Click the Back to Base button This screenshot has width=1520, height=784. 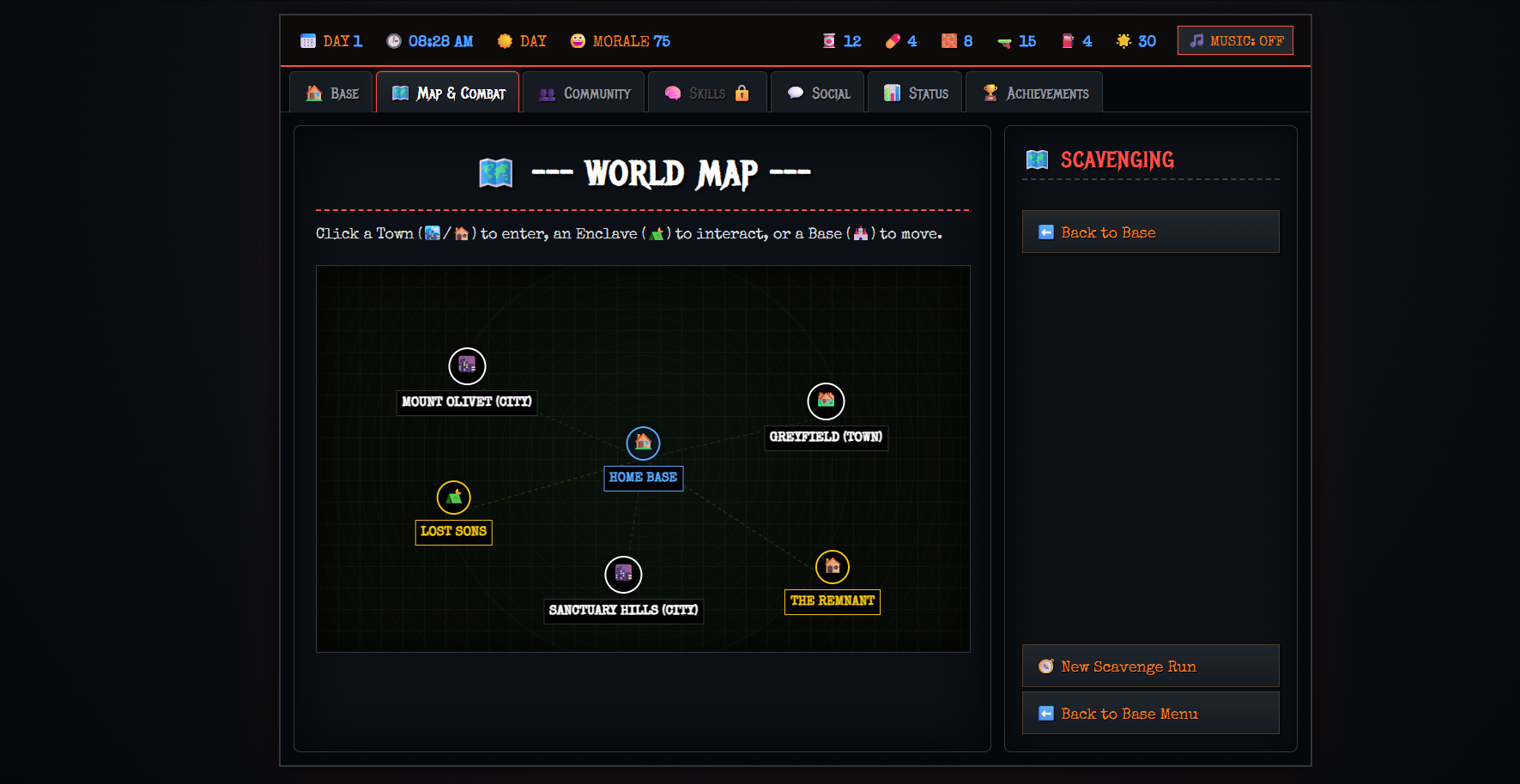click(1150, 232)
